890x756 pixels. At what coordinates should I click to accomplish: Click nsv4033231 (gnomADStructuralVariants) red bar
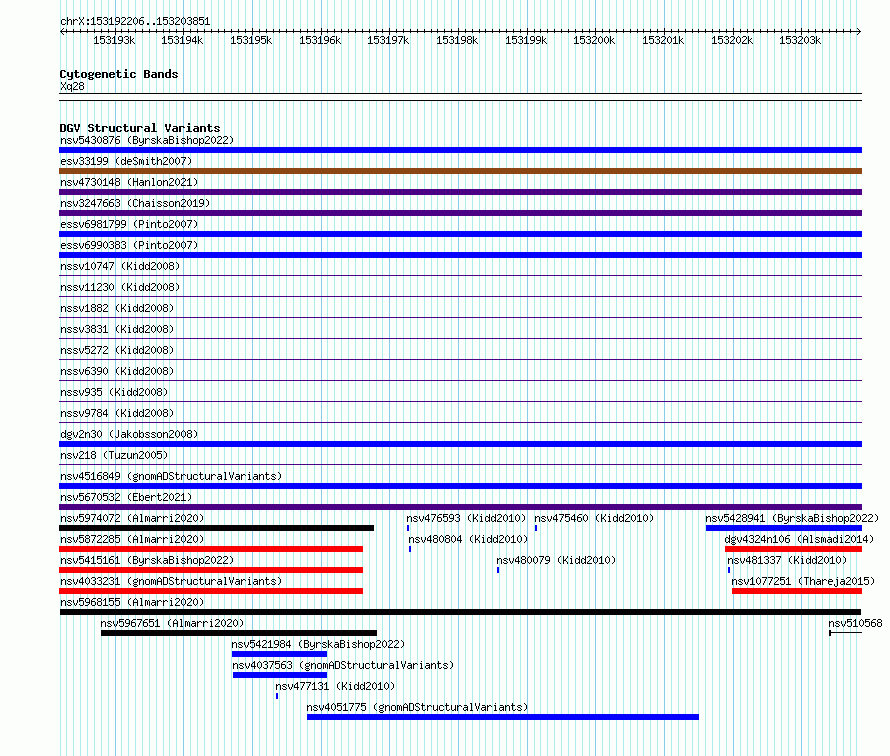(x=211, y=591)
